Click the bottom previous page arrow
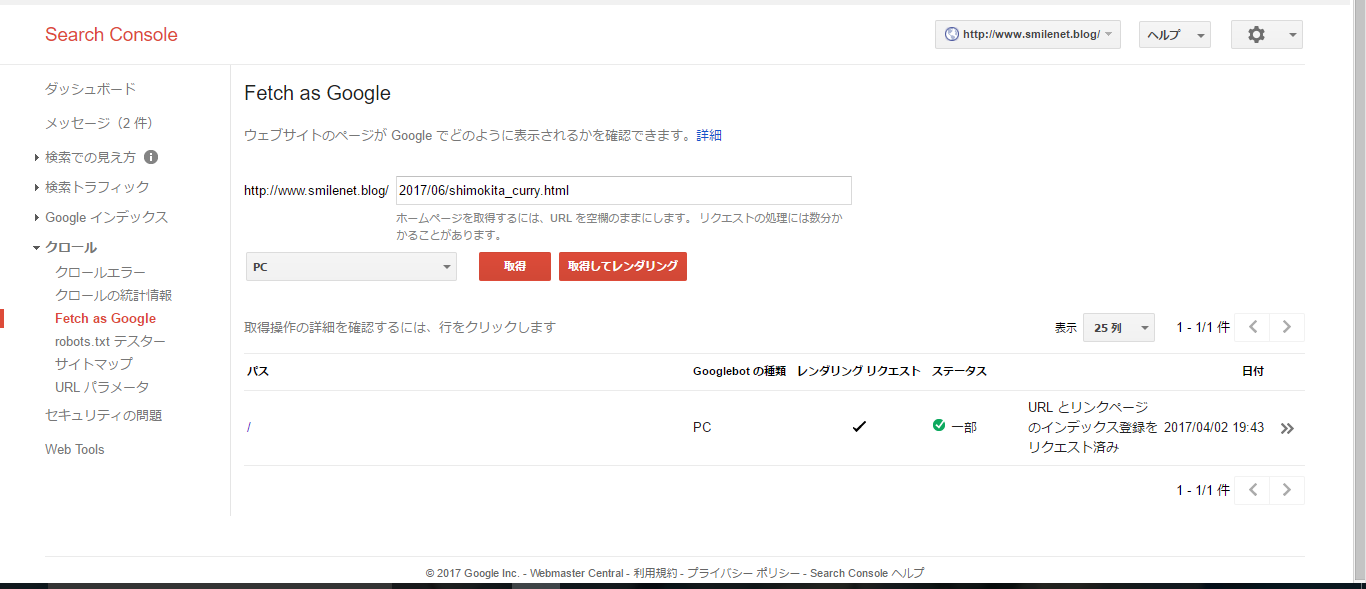 (1252, 490)
